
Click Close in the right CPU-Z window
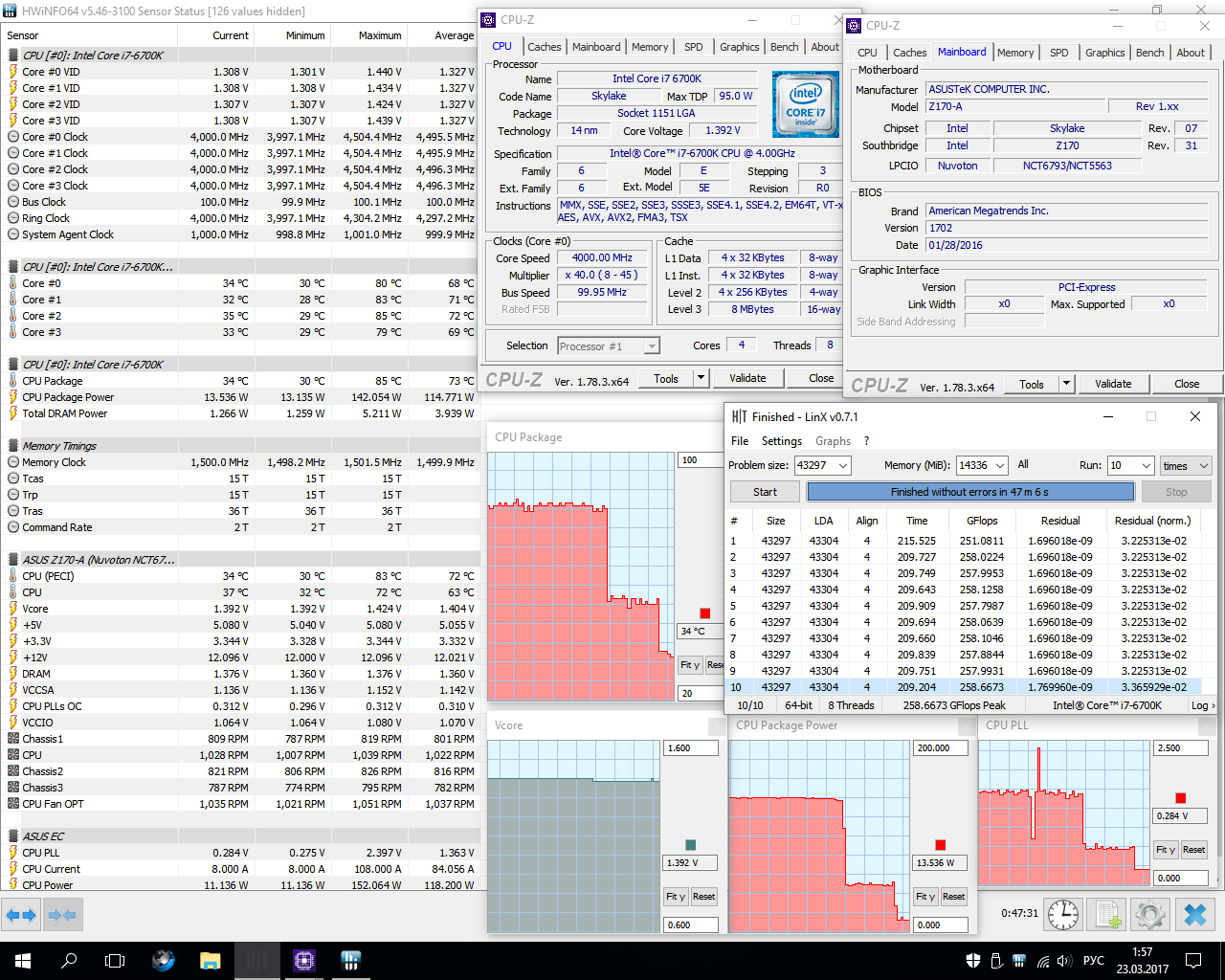pos(1187,384)
